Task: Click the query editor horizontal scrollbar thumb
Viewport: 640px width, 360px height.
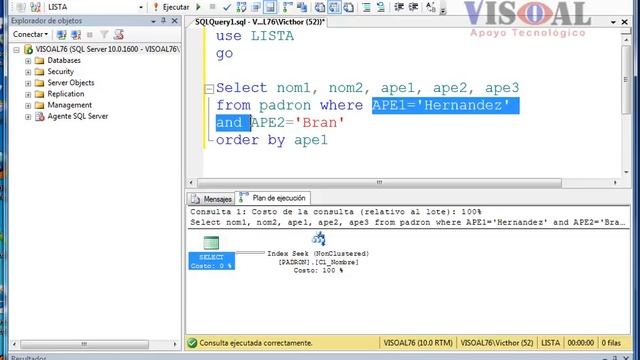Action: (x=379, y=182)
